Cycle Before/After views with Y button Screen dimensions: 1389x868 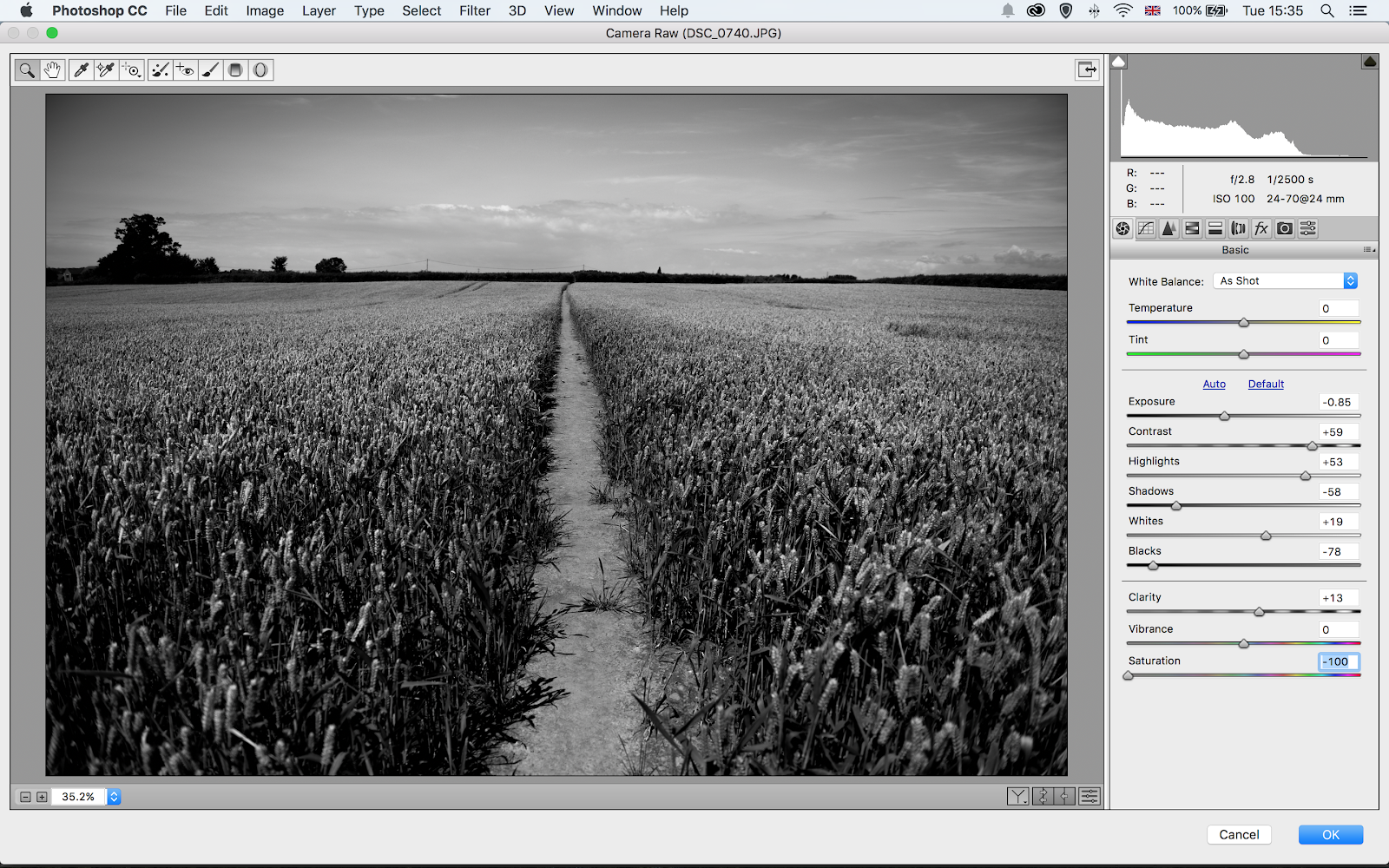[x=1018, y=796]
